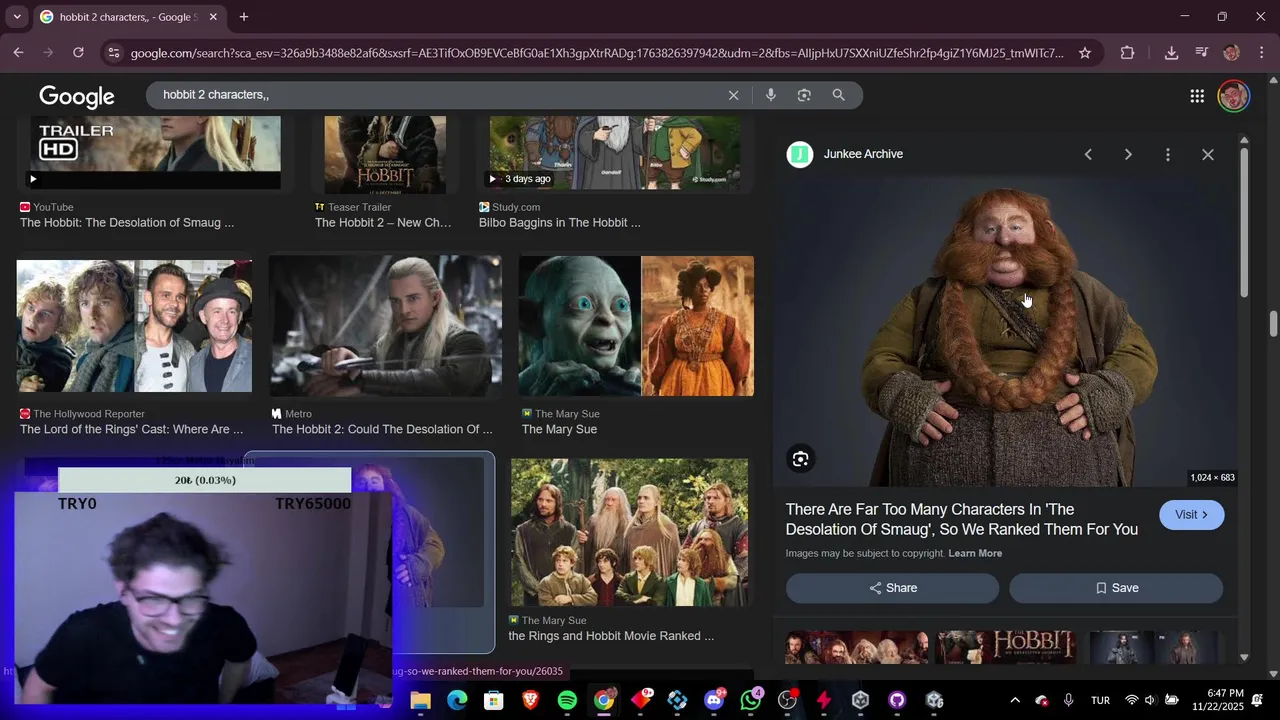
Task: Open the Junkee Archive source name
Action: [863, 154]
